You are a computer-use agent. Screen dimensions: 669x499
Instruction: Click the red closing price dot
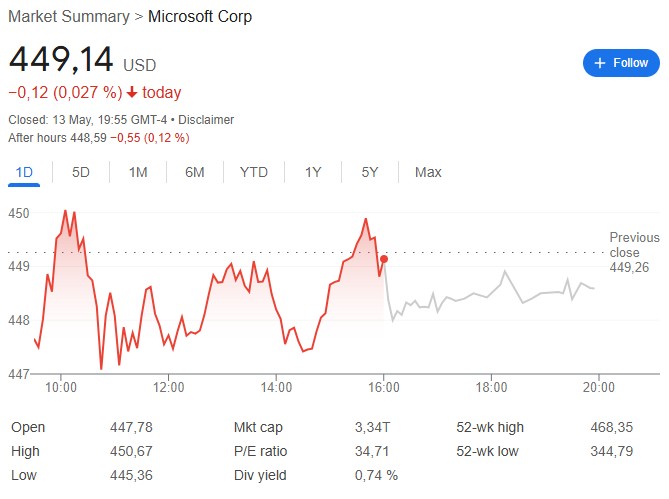384,258
